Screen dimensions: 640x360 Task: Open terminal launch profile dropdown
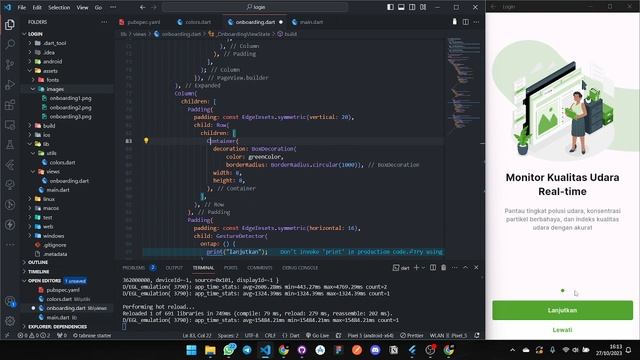click(x=423, y=268)
